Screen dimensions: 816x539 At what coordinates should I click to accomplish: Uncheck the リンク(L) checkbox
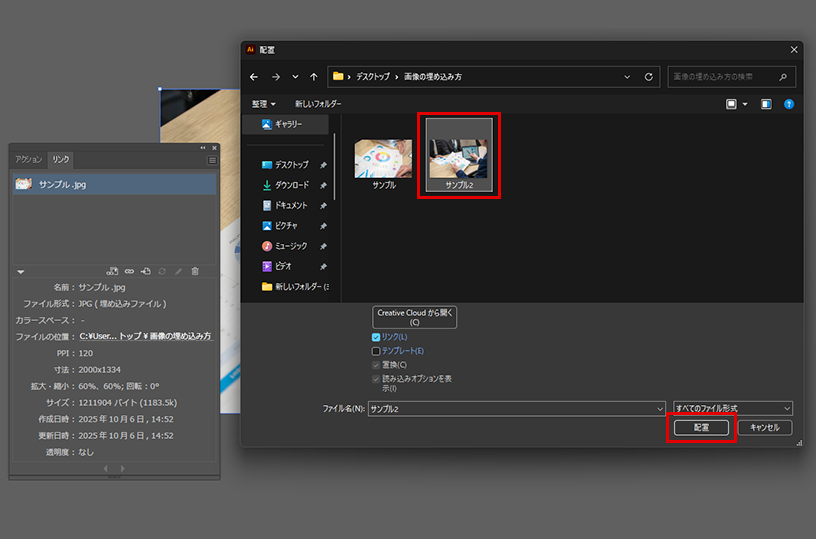click(376, 338)
